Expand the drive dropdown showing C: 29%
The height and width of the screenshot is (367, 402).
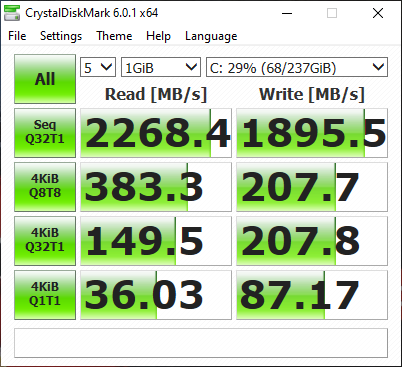point(297,67)
